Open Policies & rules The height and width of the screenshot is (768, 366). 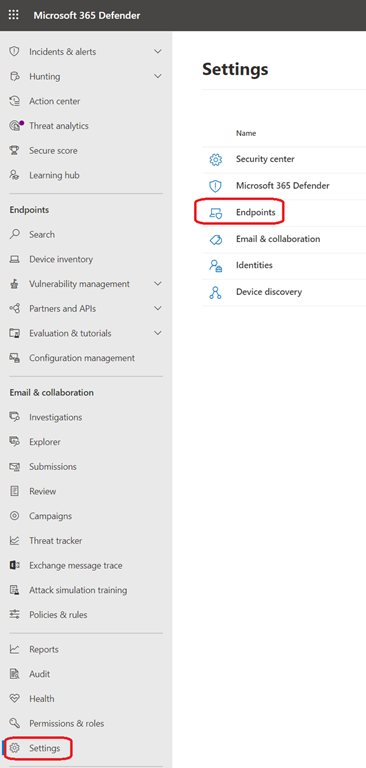58,615
